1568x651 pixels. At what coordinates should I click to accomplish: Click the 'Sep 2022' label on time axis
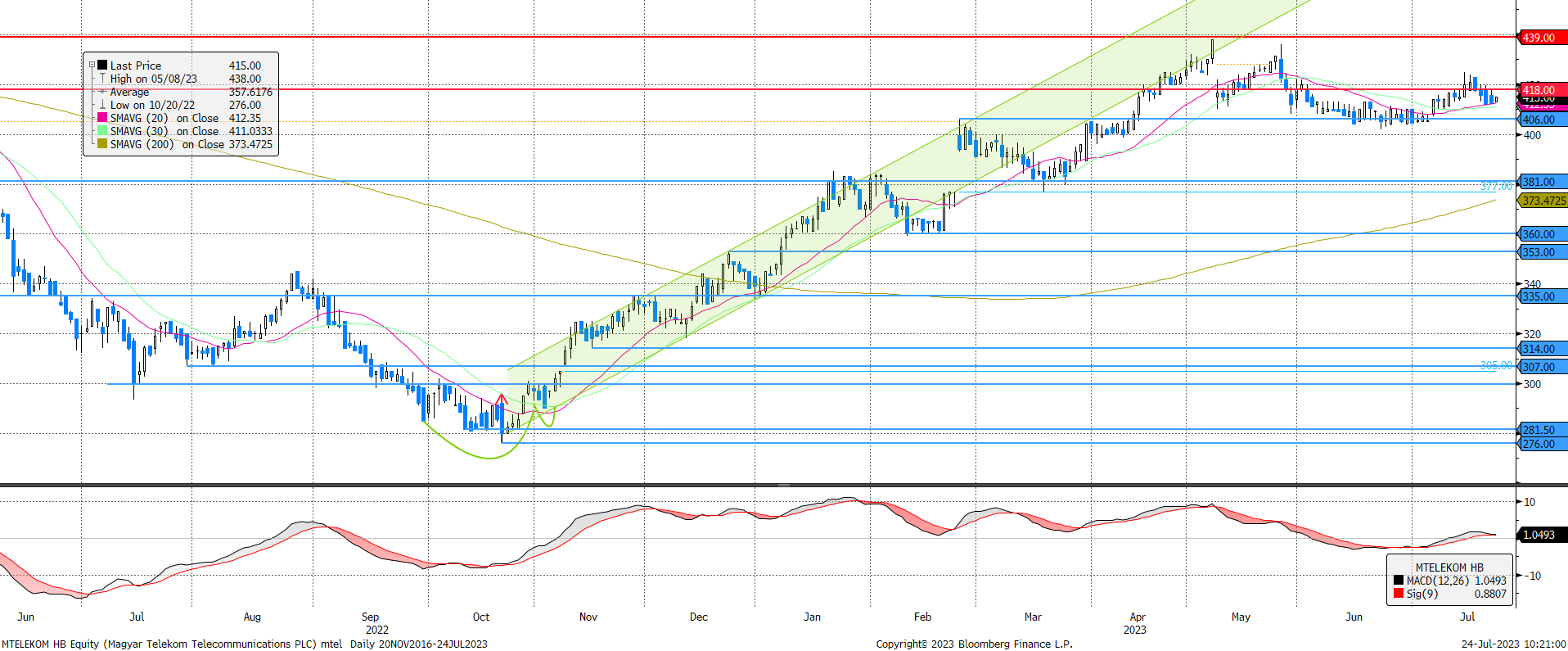[x=376, y=623]
